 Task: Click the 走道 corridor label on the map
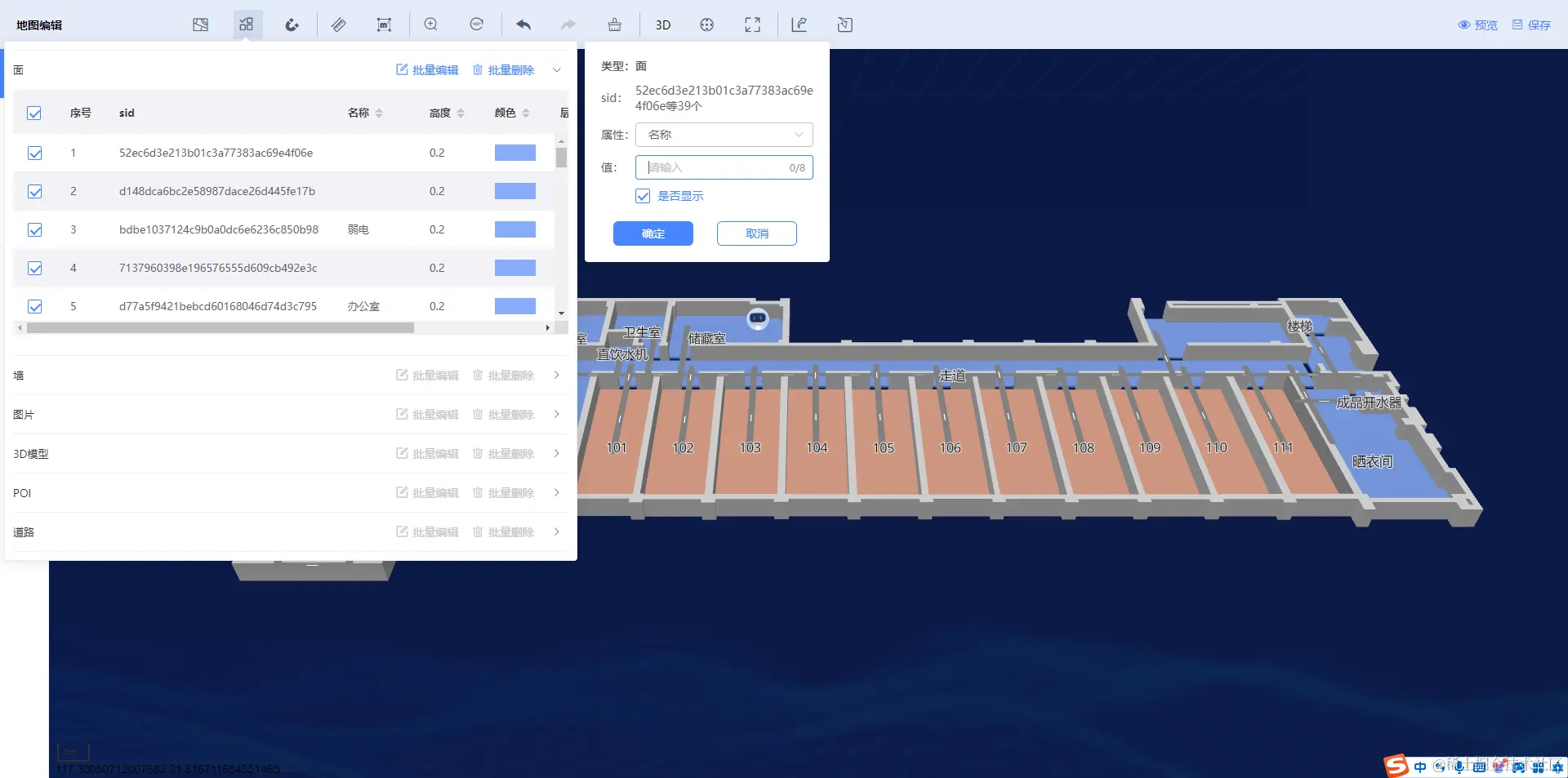(x=952, y=376)
